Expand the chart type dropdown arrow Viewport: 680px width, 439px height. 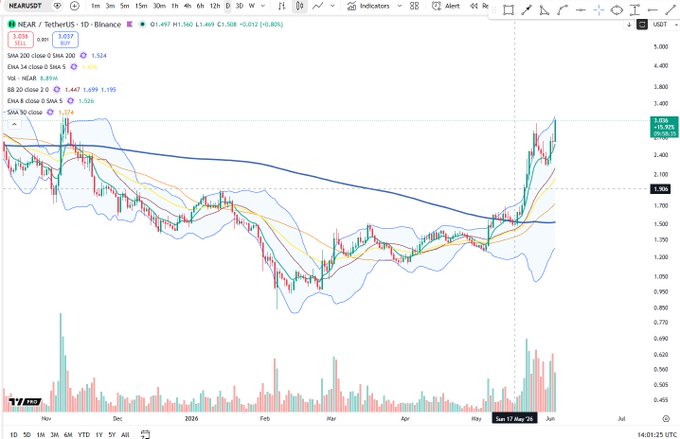tap(333, 6)
